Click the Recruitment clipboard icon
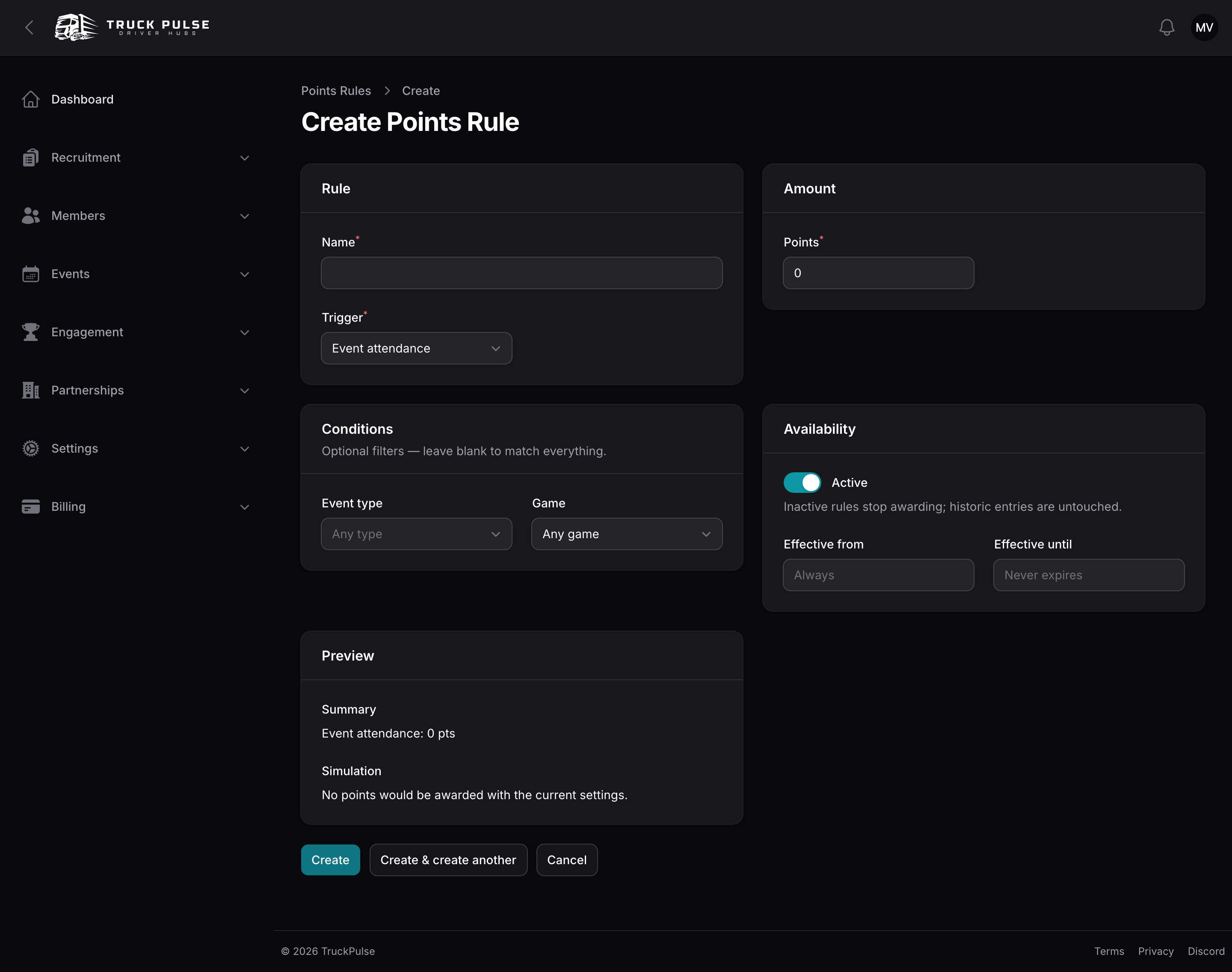Image resolution: width=1232 pixels, height=972 pixels. (31, 157)
